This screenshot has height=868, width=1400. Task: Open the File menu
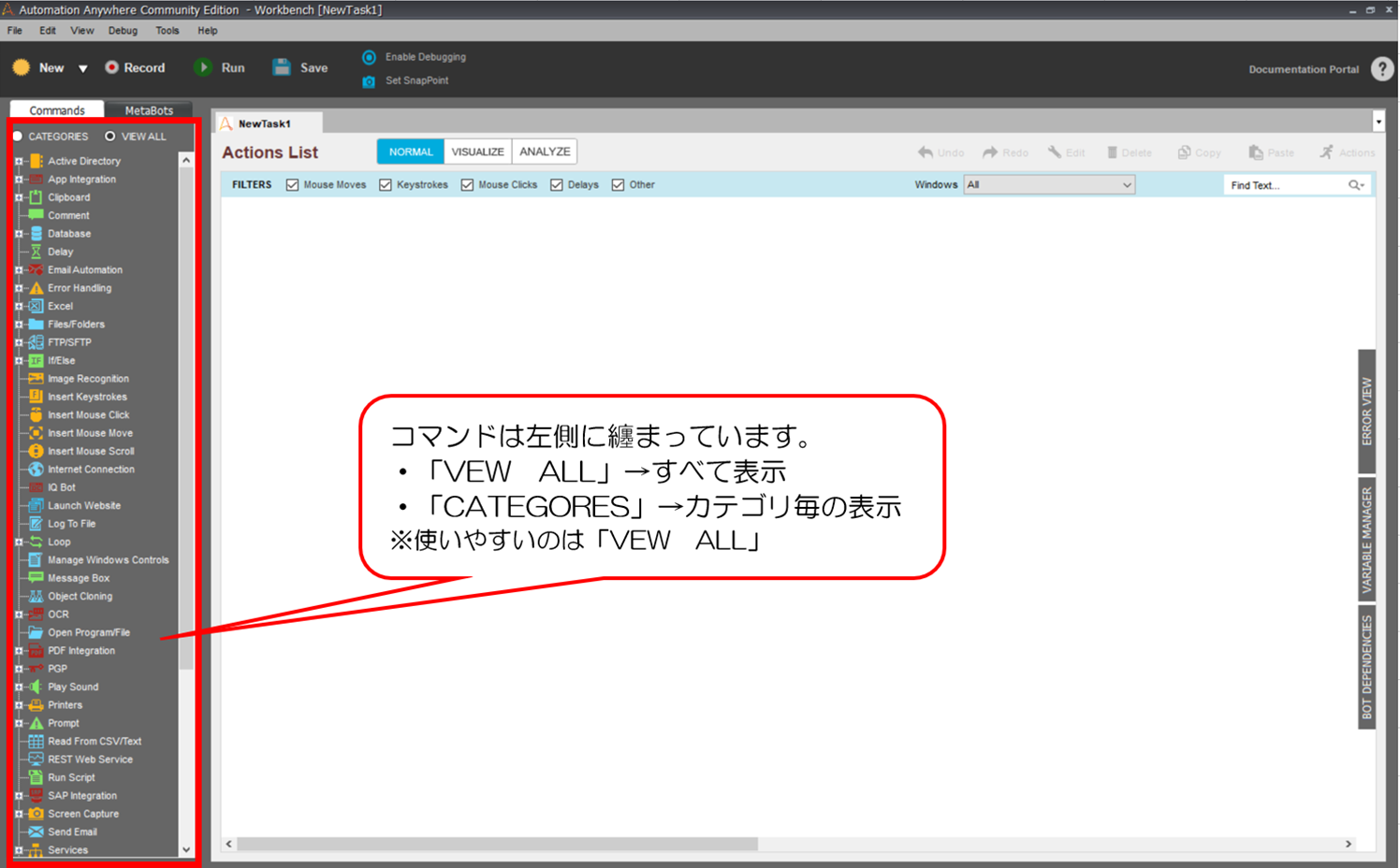(x=15, y=31)
